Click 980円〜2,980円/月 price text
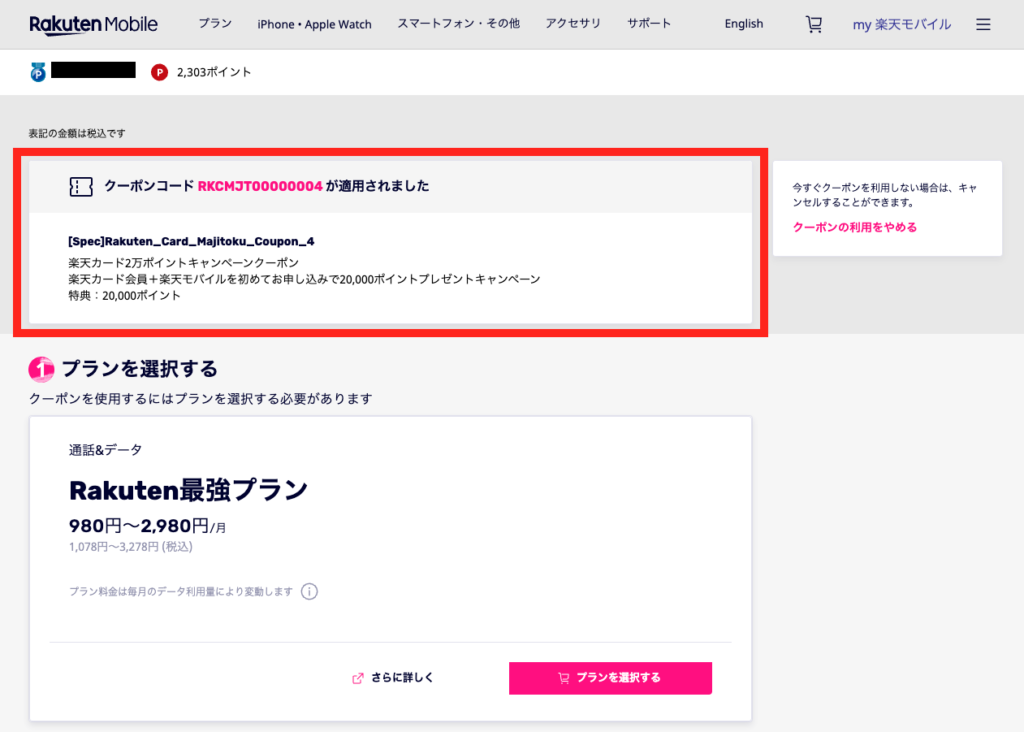1024x732 pixels. click(148, 526)
